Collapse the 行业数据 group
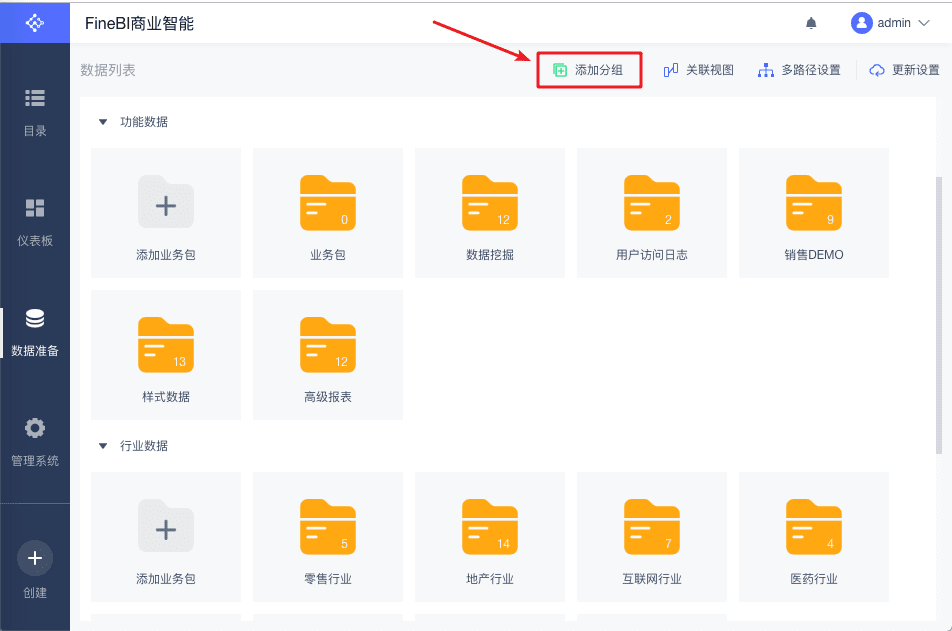Viewport: 952px width, 631px height. pyautogui.click(x=103, y=446)
